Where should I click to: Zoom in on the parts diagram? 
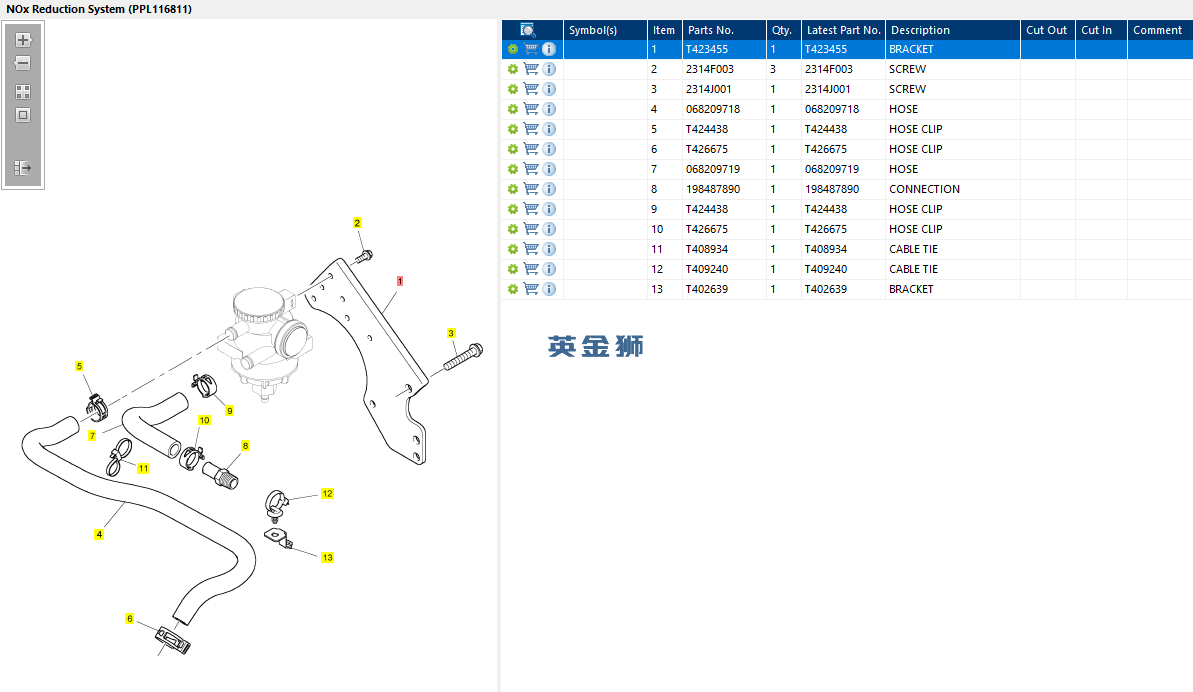click(x=23, y=40)
